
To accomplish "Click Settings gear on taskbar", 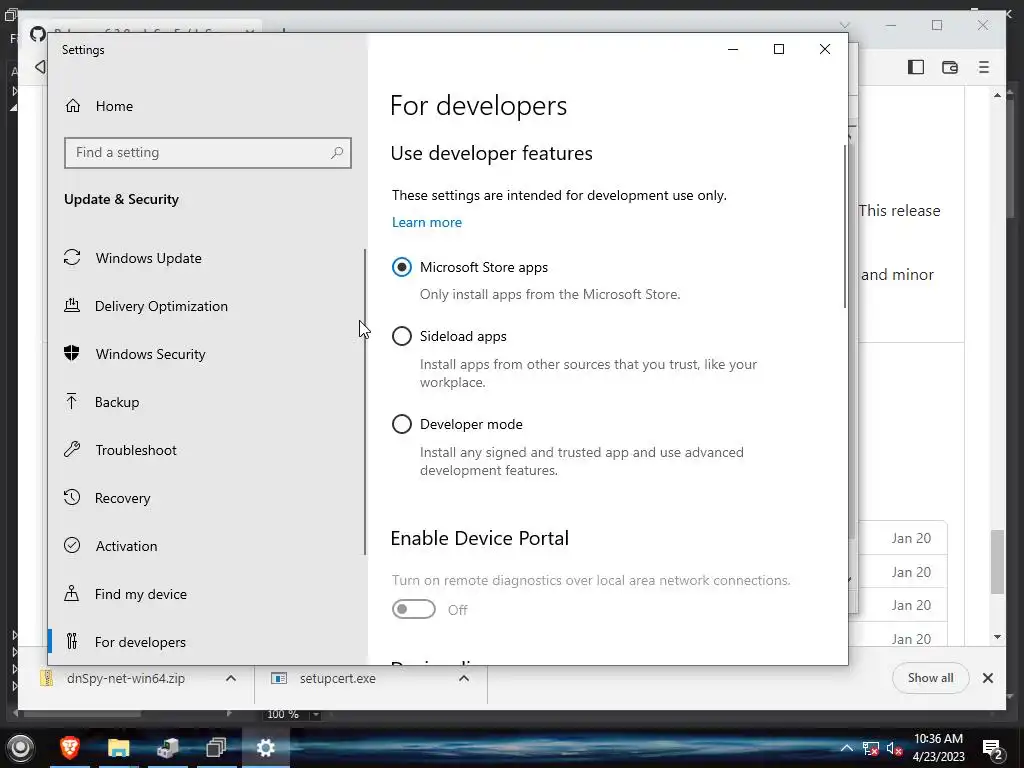I will click(265, 748).
